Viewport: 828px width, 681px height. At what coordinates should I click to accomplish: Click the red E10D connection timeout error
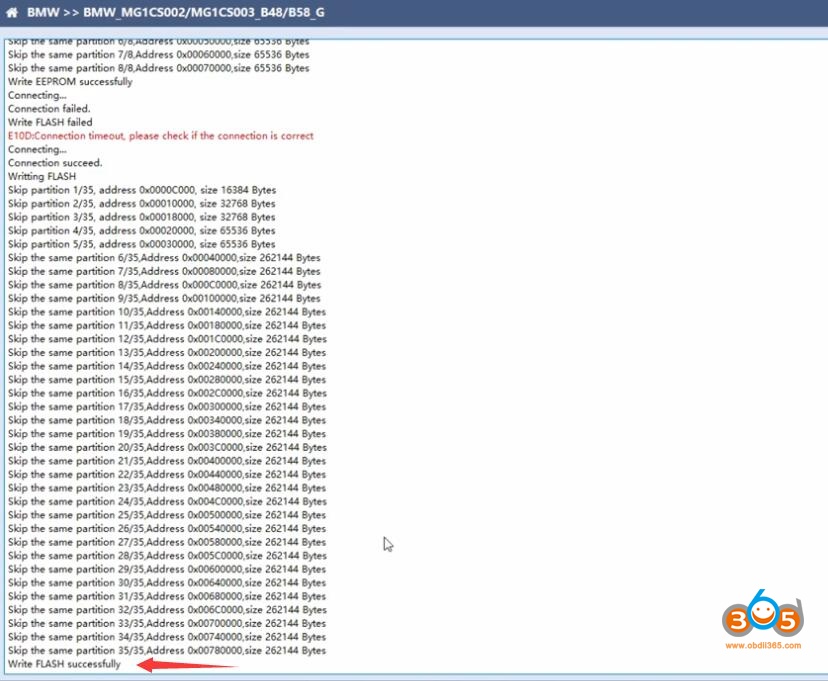[x=161, y=136]
